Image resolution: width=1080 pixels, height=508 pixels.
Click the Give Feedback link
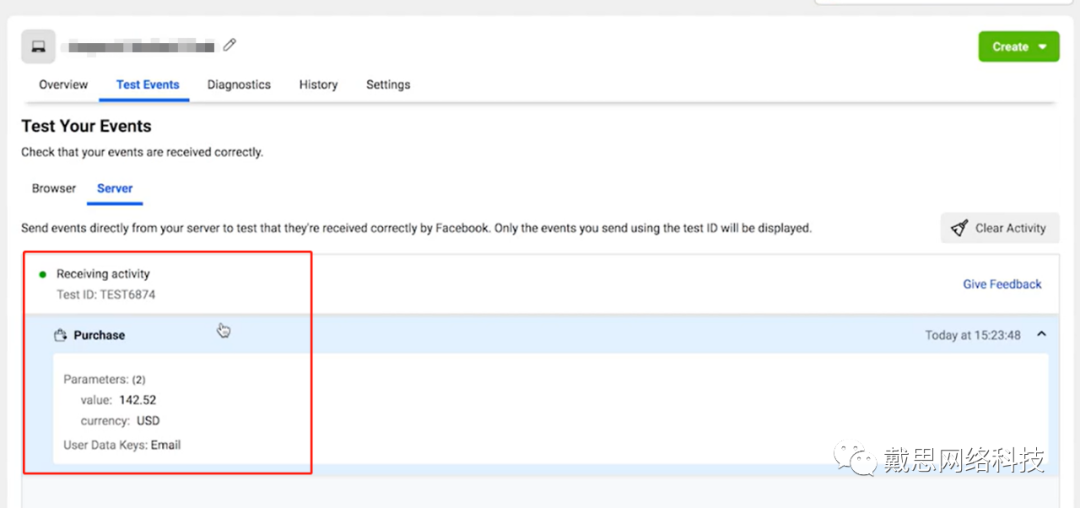pyautogui.click(x=1002, y=284)
